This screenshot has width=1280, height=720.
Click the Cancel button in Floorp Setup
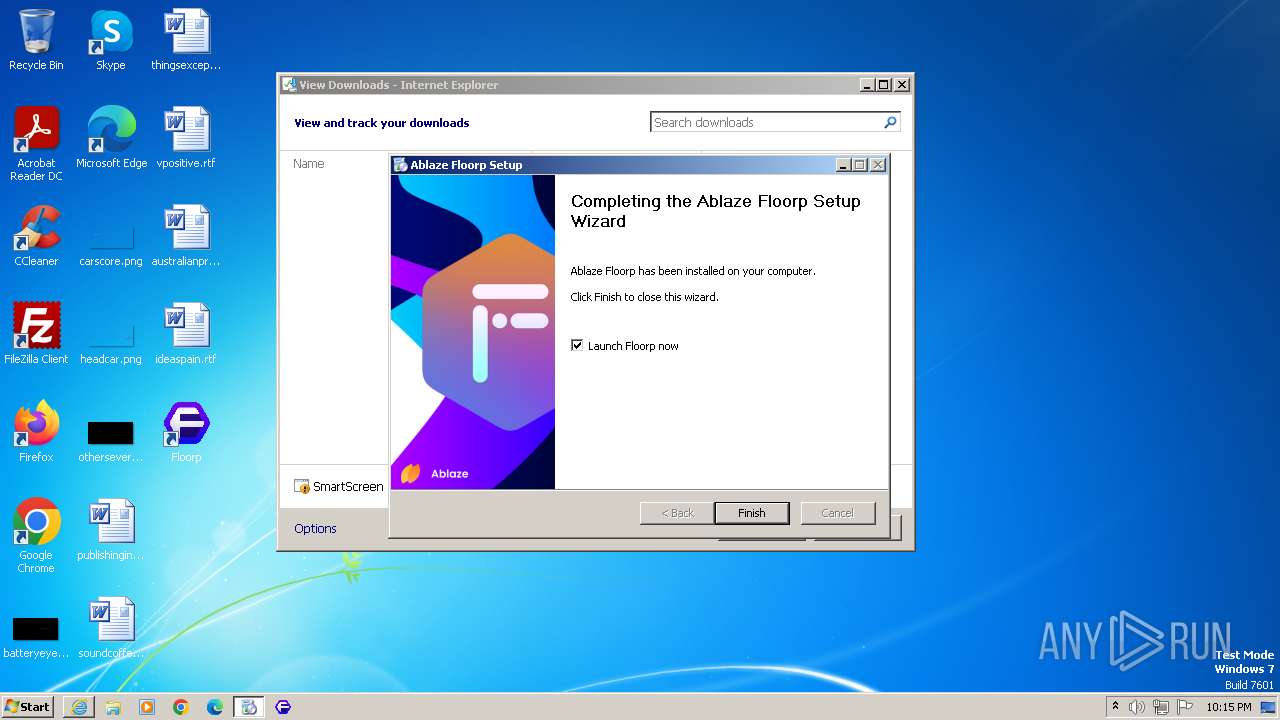(x=838, y=513)
